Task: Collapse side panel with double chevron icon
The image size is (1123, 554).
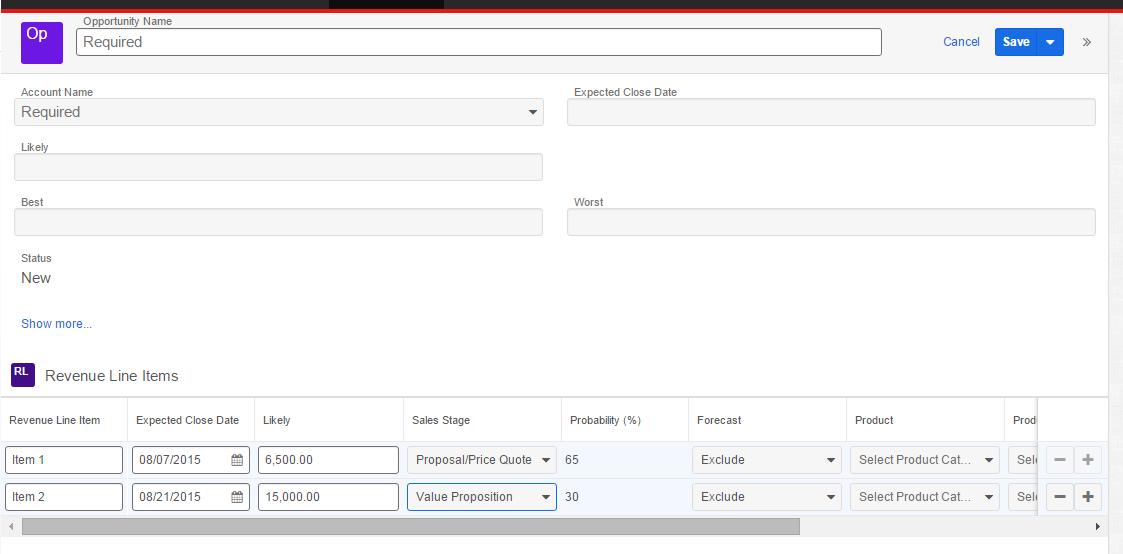Action: (1086, 42)
